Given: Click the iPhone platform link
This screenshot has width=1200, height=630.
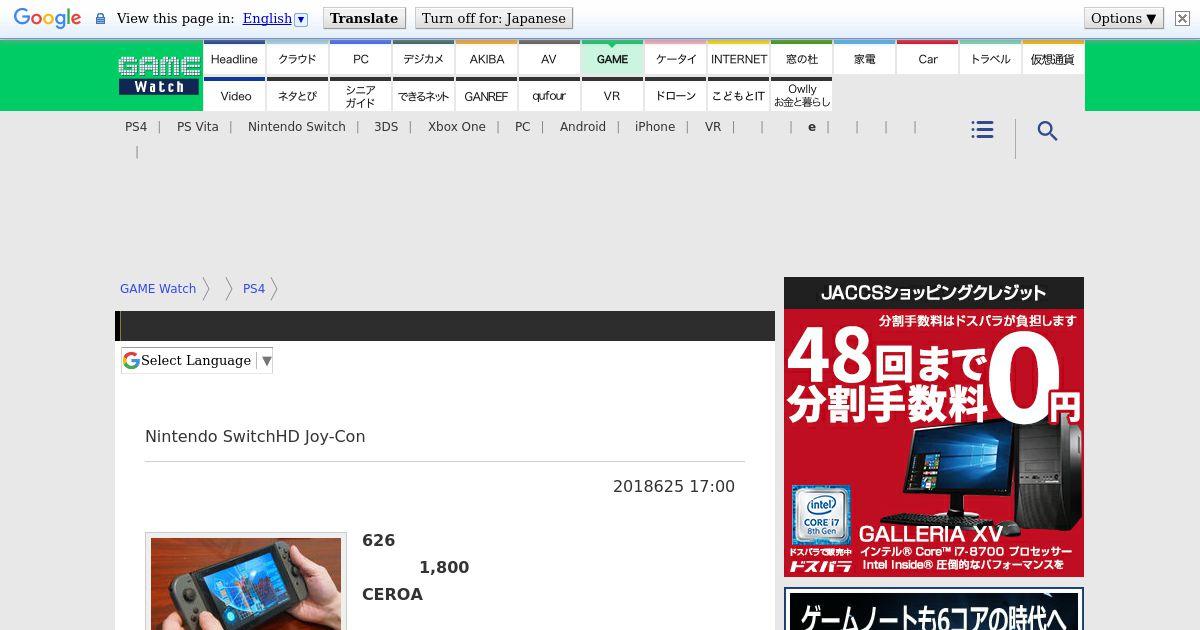Looking at the screenshot, I should coord(655,127).
